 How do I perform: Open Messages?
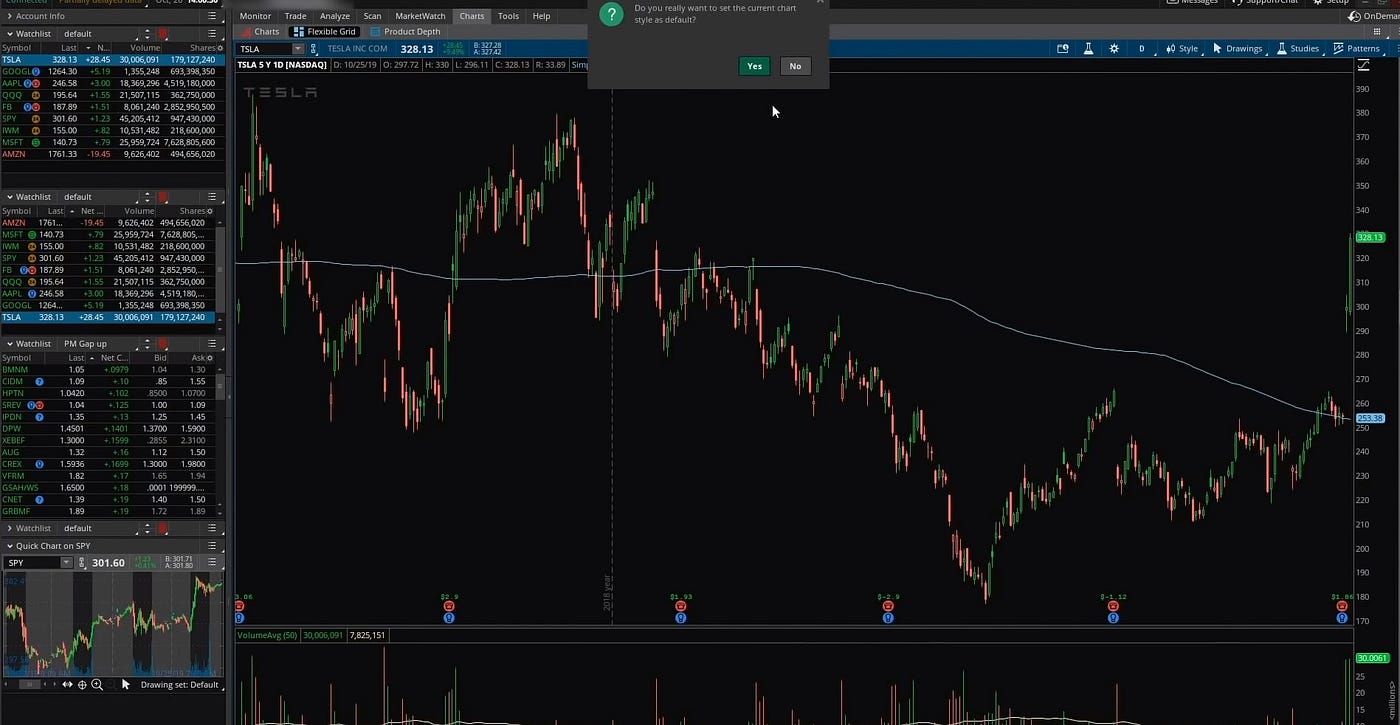[1192, 2]
